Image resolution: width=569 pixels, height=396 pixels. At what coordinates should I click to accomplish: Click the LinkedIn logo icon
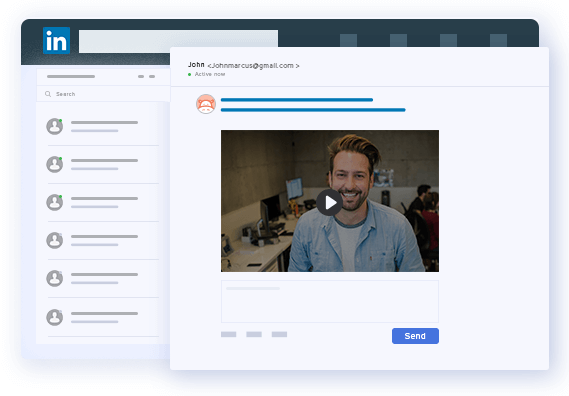tap(56, 40)
